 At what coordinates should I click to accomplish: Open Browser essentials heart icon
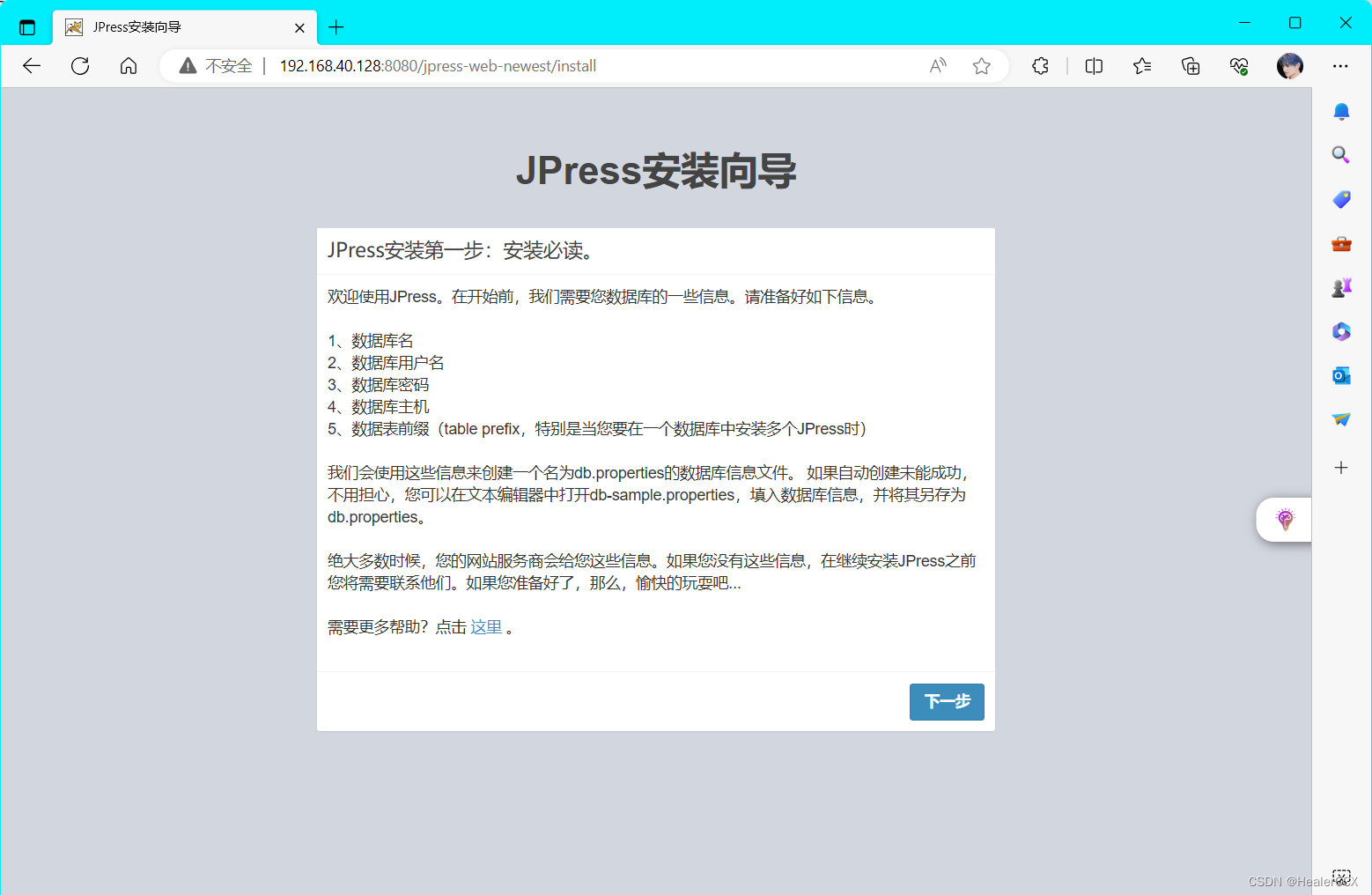[1239, 66]
